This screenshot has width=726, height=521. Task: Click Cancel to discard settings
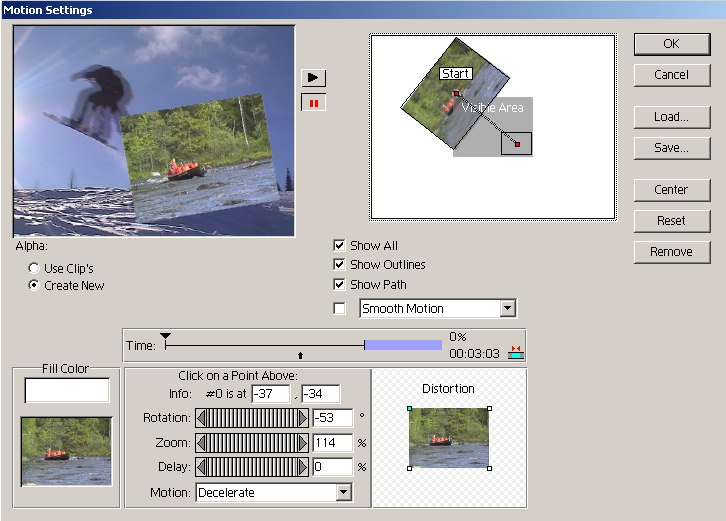672,75
